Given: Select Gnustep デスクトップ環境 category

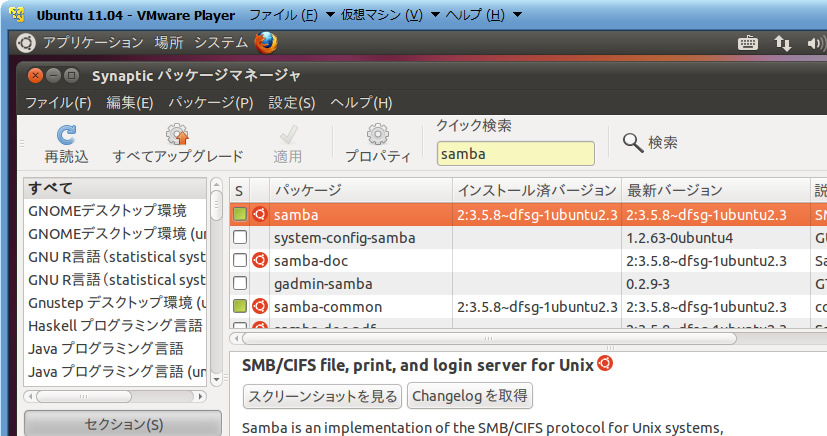Looking at the screenshot, I should click(x=115, y=303).
